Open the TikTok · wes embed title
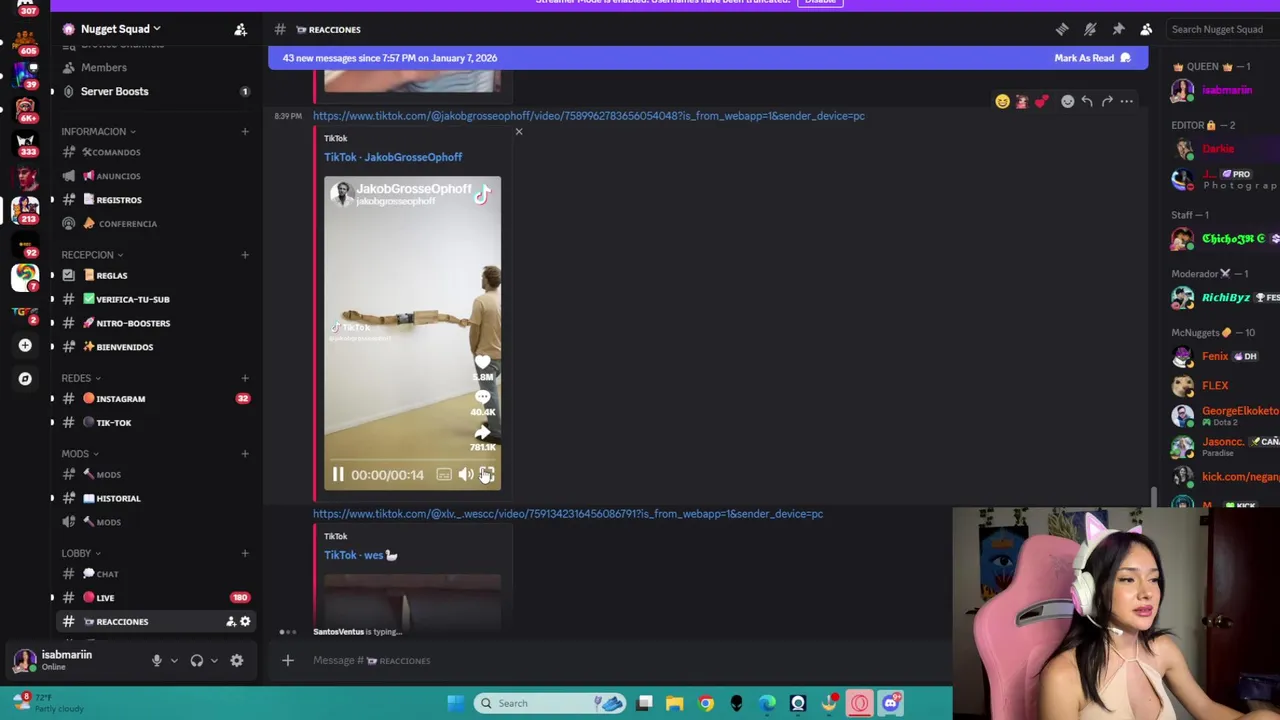 (x=360, y=555)
